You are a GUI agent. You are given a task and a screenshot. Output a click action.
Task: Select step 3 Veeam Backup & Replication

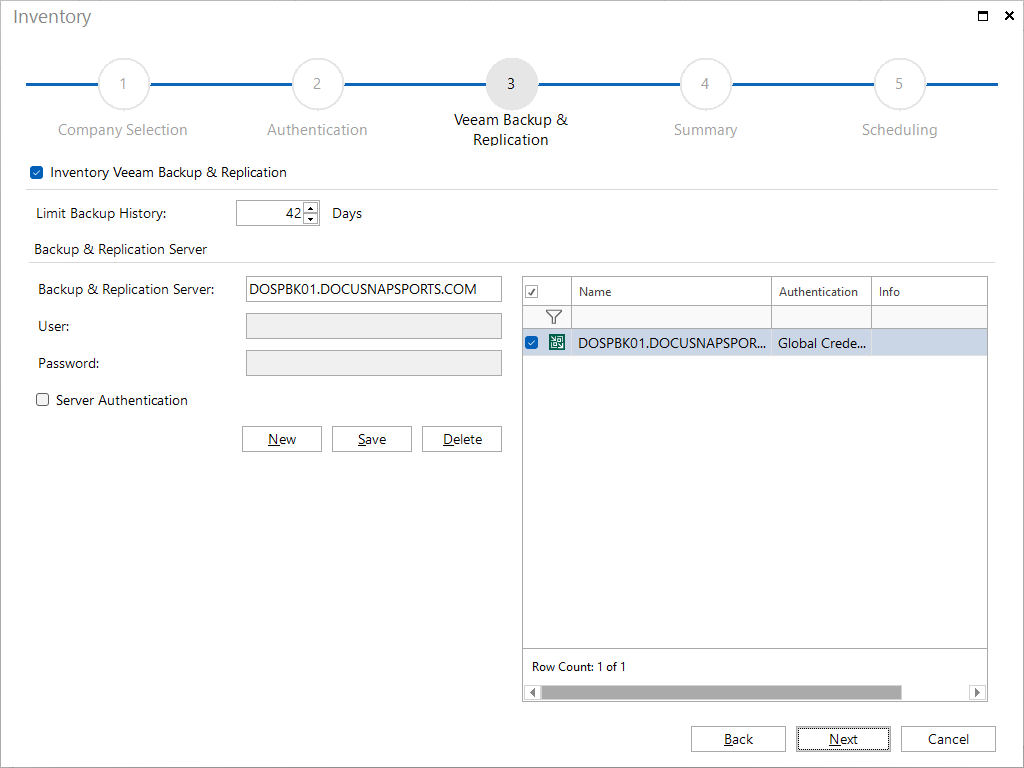511,84
